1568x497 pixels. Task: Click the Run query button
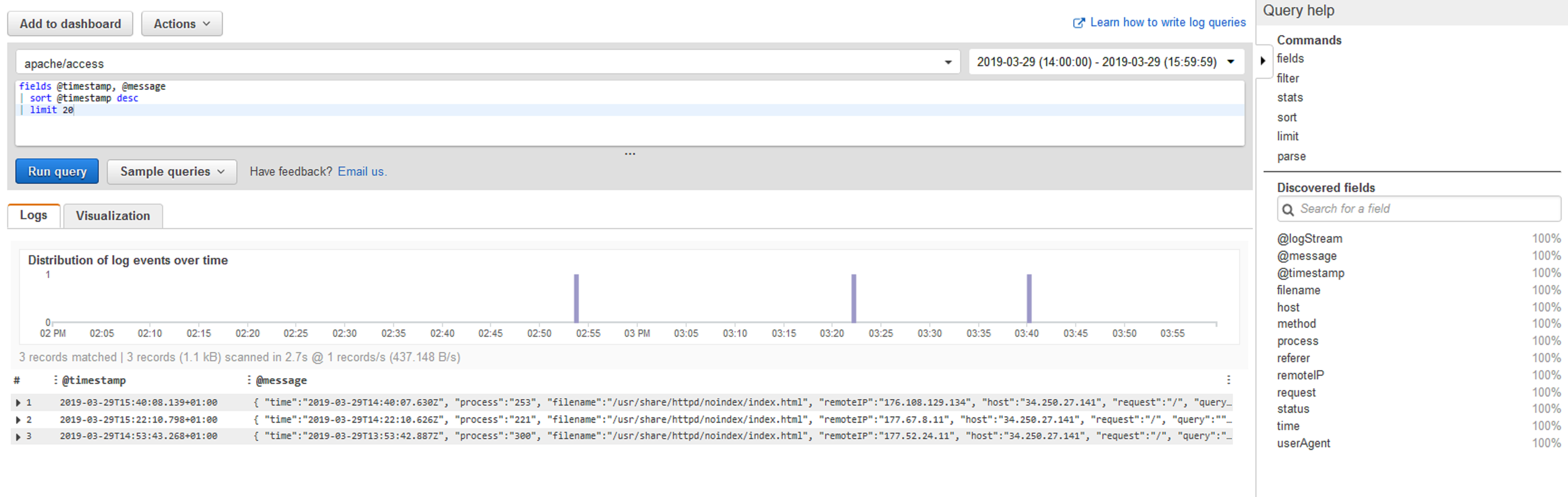(57, 172)
